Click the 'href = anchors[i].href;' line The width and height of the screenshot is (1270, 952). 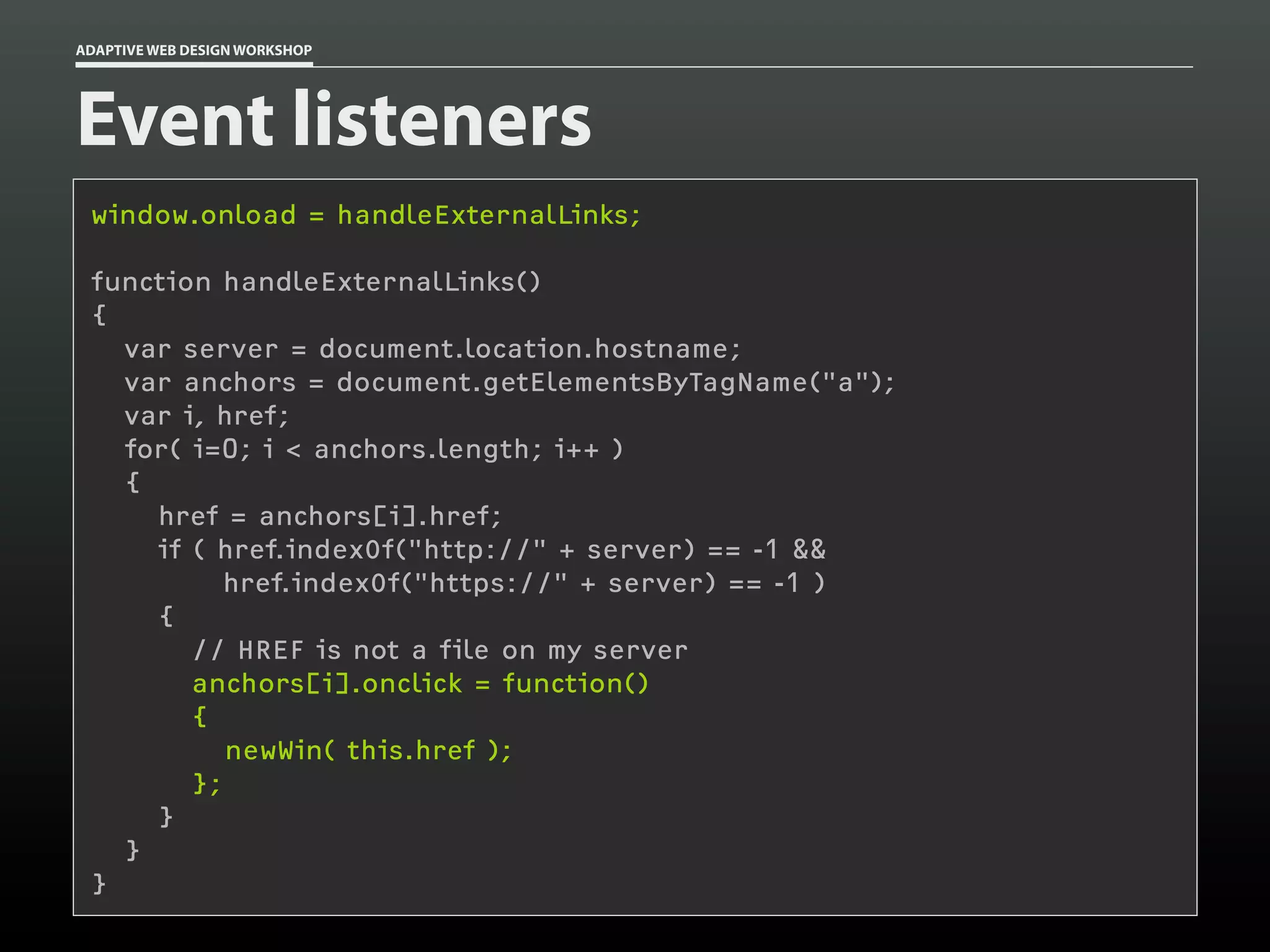point(331,516)
